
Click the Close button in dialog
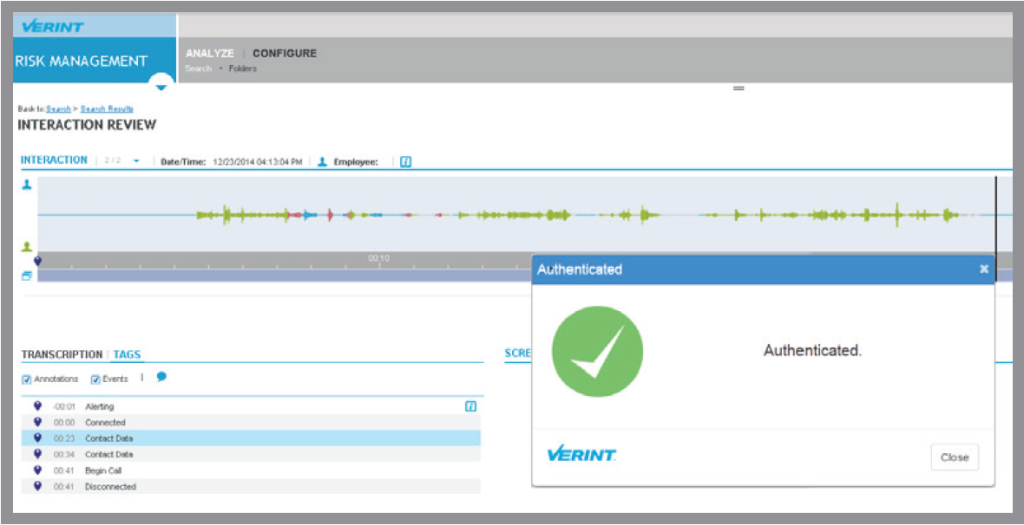point(955,457)
